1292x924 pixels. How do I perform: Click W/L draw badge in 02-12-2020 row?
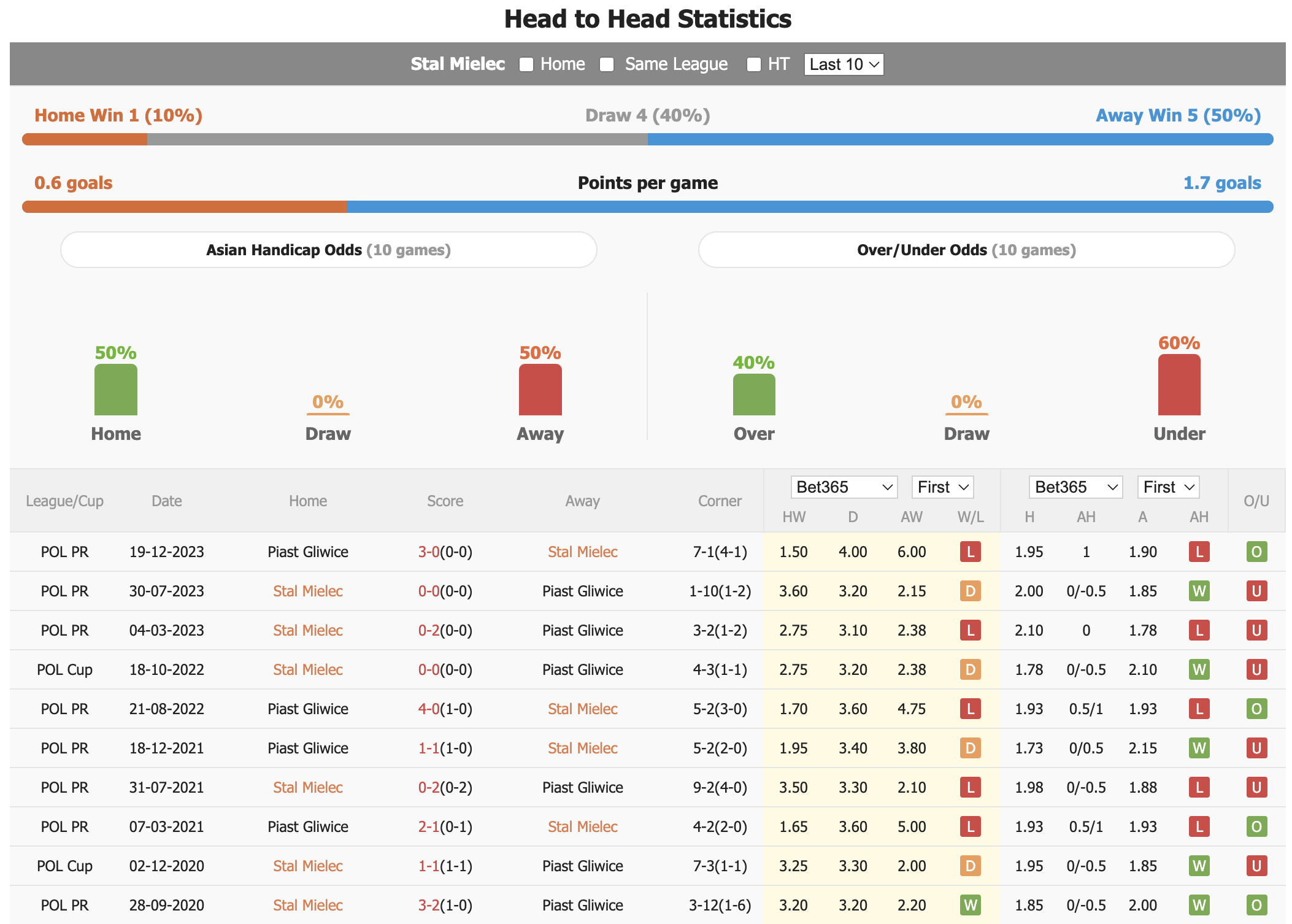click(x=971, y=866)
